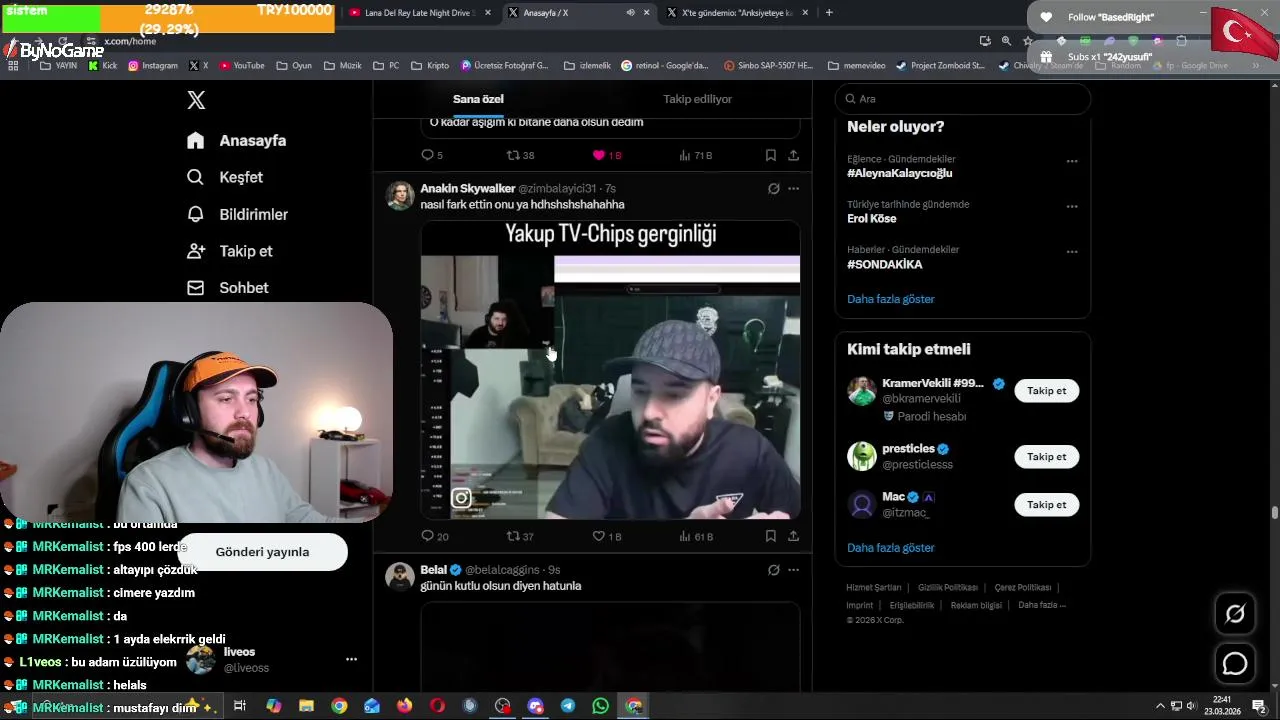The height and width of the screenshot is (720, 1280).
Task: Open options for Erol Köse trend
Action: click(x=1072, y=207)
